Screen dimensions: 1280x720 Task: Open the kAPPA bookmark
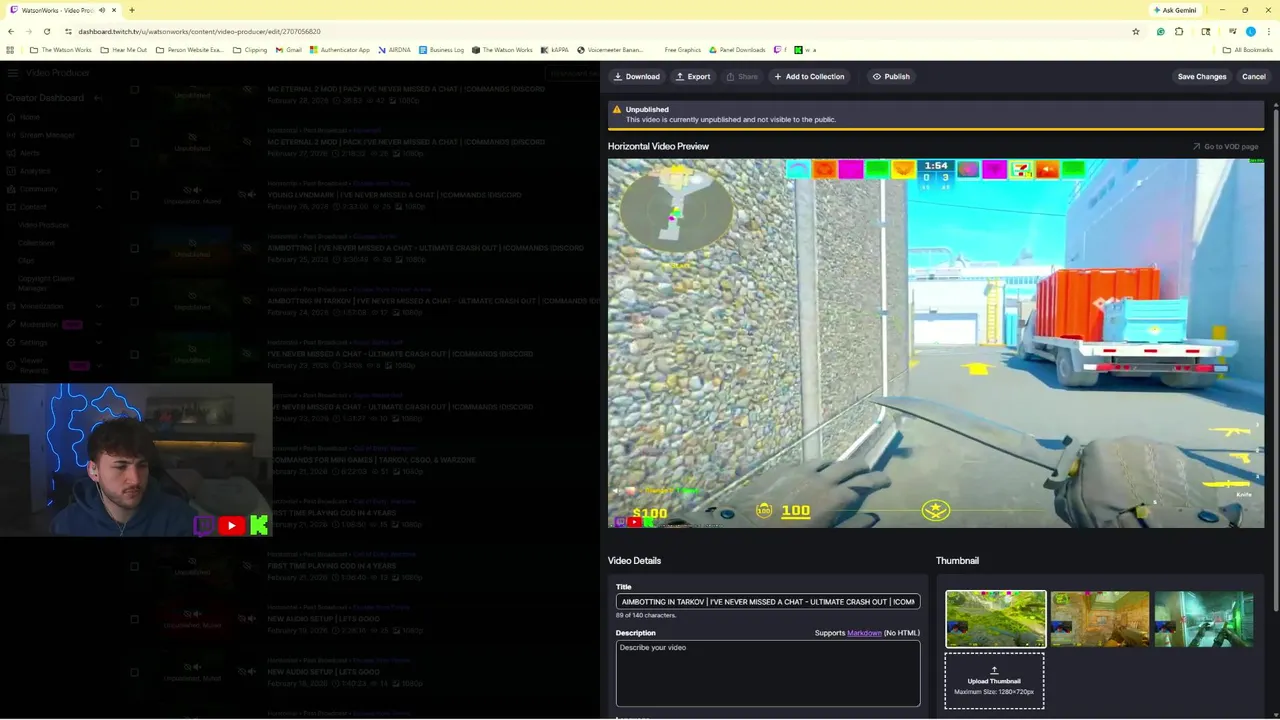click(555, 50)
